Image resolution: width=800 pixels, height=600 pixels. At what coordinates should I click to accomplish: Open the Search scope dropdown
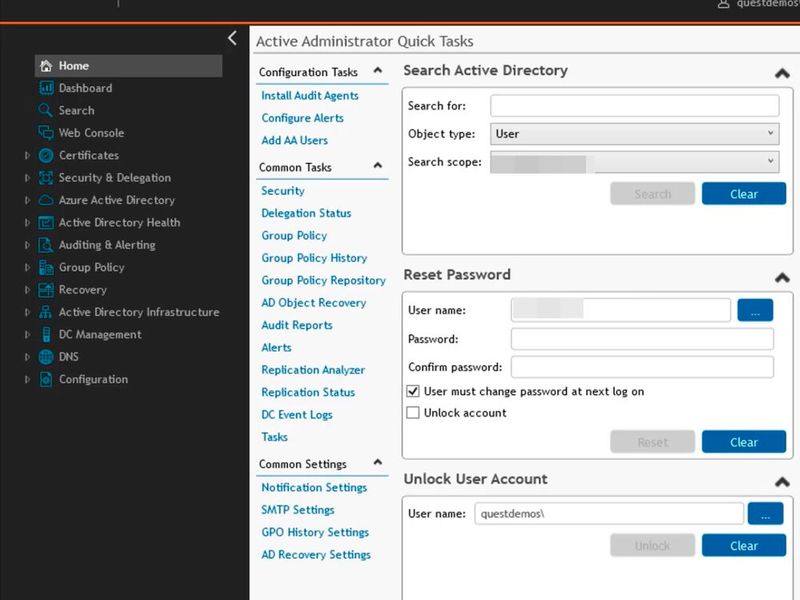[x=634, y=162]
